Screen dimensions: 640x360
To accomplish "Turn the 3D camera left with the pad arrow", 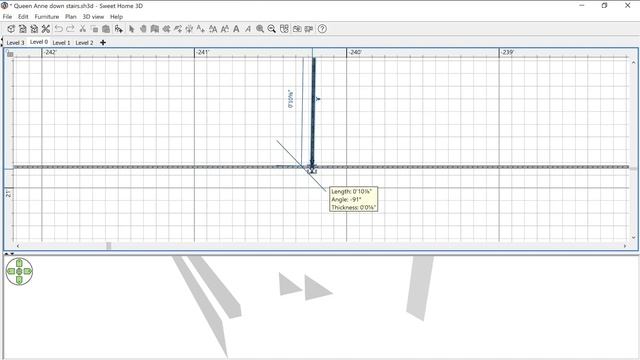I will pos(11,271).
